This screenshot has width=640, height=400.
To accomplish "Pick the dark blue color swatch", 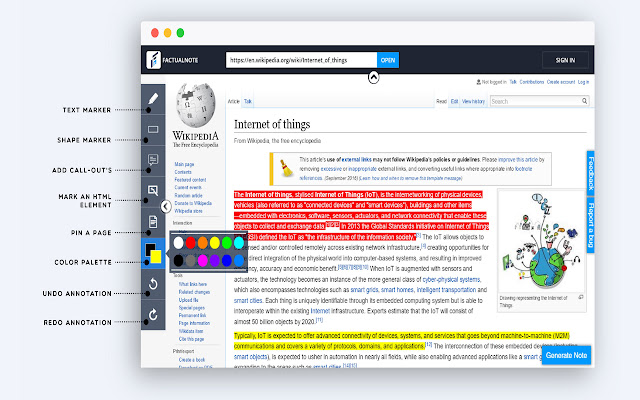I will tap(227, 260).
